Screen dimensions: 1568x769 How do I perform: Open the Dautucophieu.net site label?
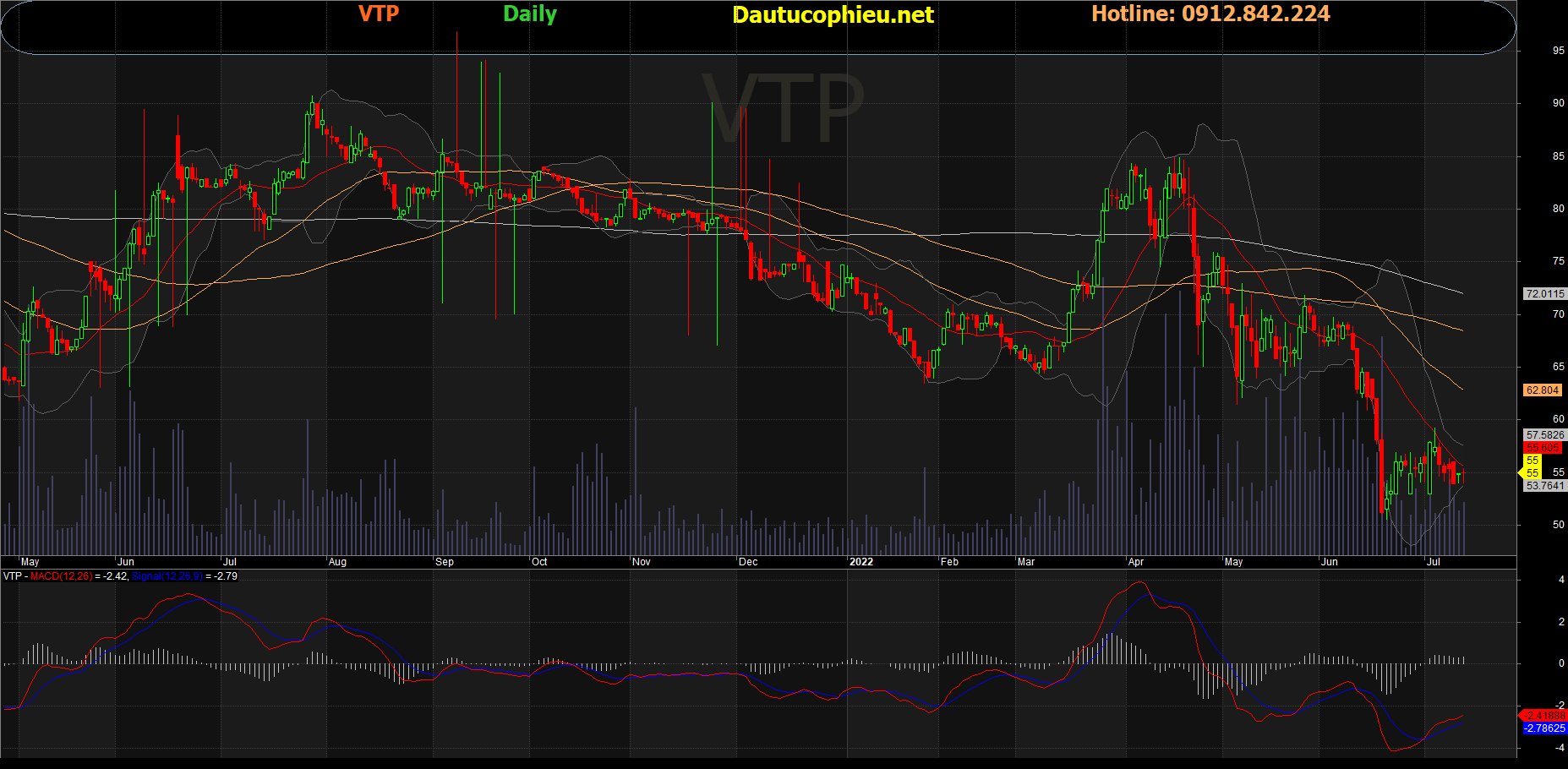pos(833,14)
